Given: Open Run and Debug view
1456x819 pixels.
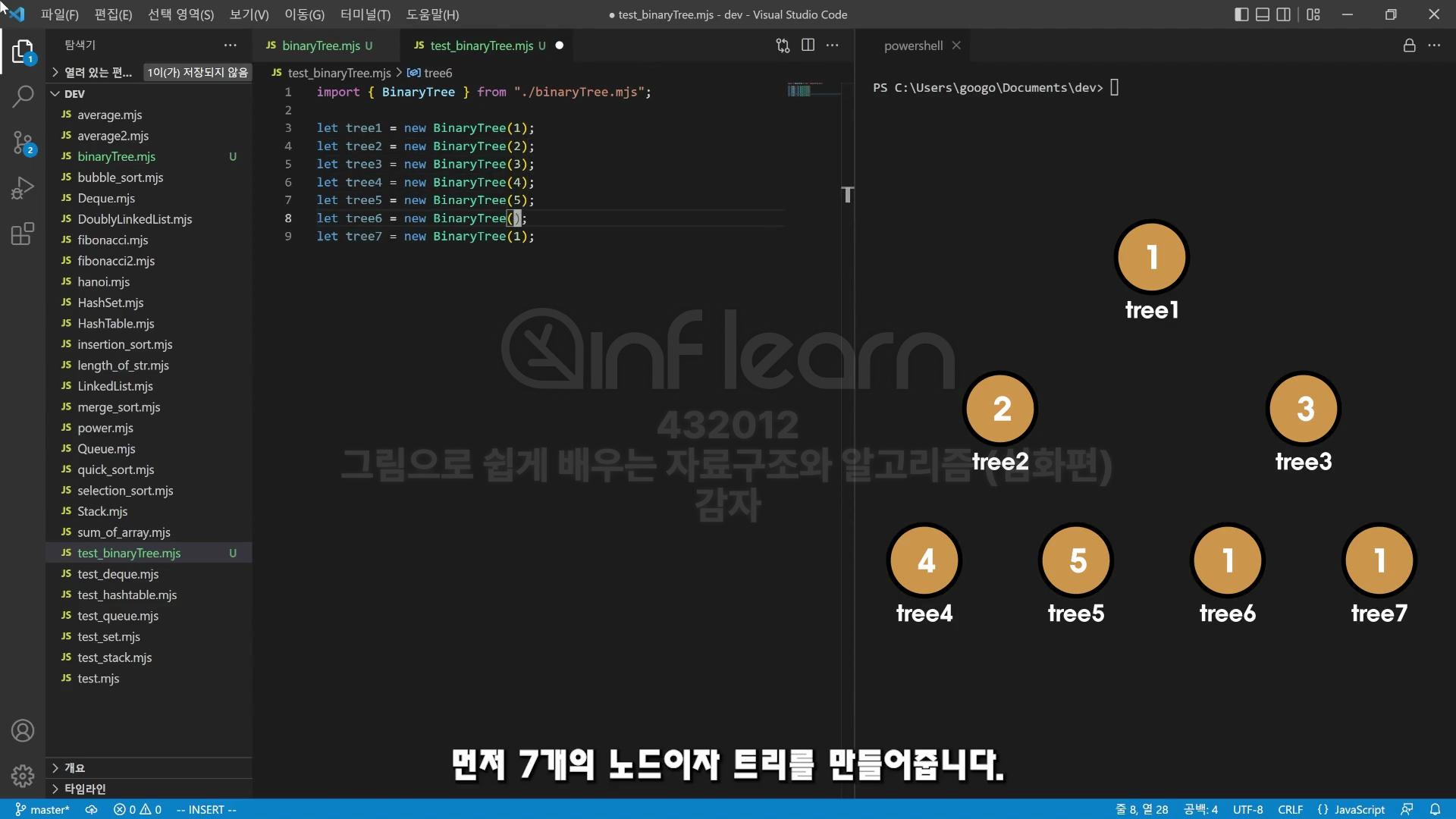Looking at the screenshot, I should pyautogui.click(x=23, y=187).
